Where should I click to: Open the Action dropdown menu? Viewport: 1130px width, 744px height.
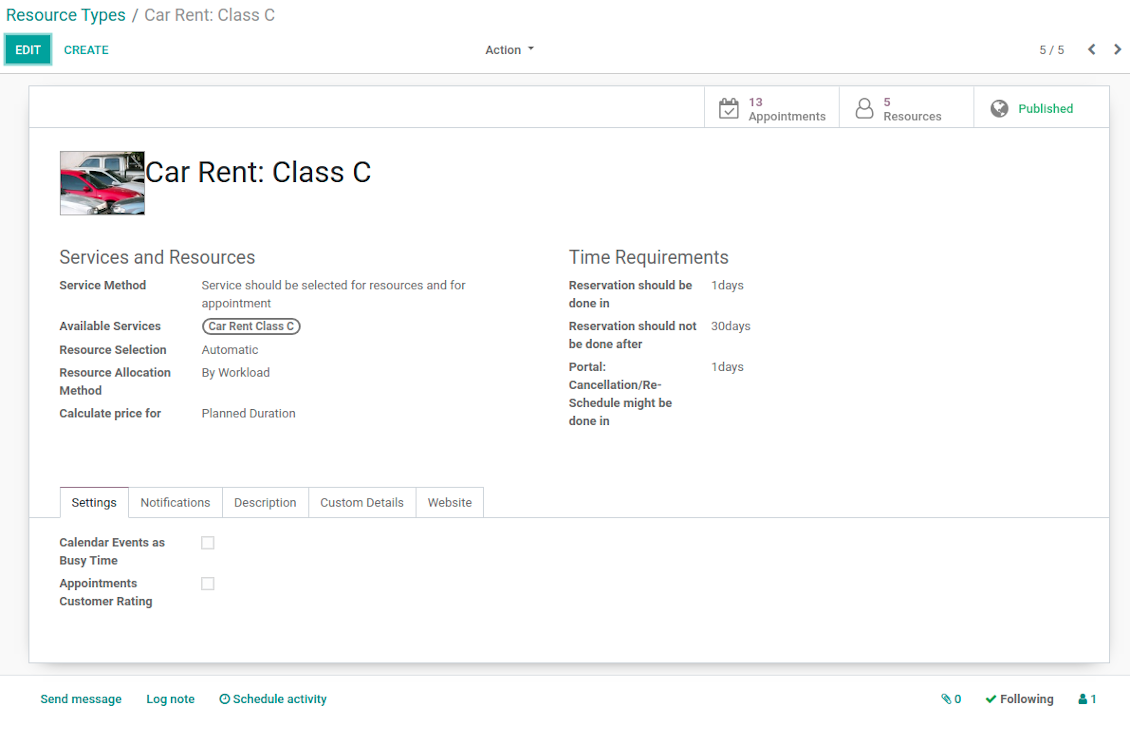pos(510,50)
